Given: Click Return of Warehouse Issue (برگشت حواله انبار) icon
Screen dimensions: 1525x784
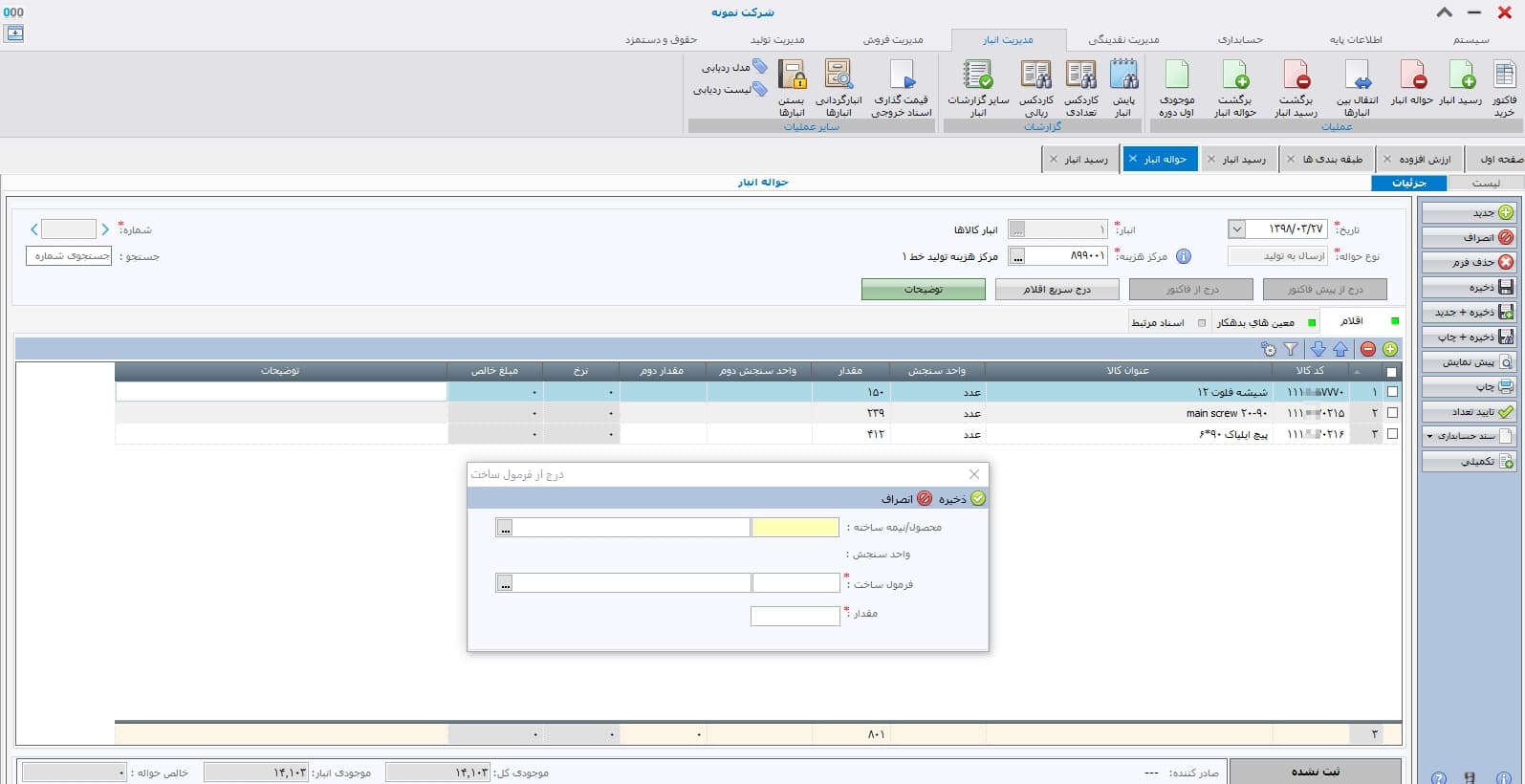Looking at the screenshot, I should pyautogui.click(x=1235, y=87).
